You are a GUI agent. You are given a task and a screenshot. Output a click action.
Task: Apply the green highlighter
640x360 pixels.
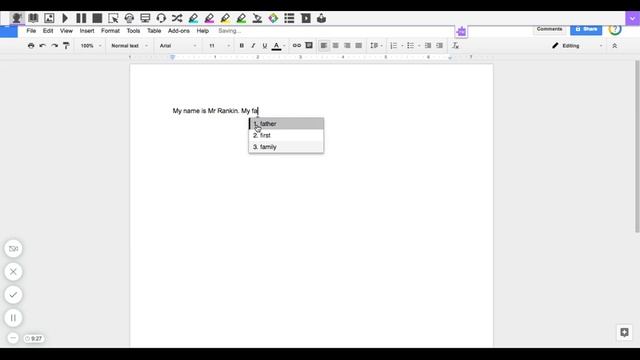[241, 18]
